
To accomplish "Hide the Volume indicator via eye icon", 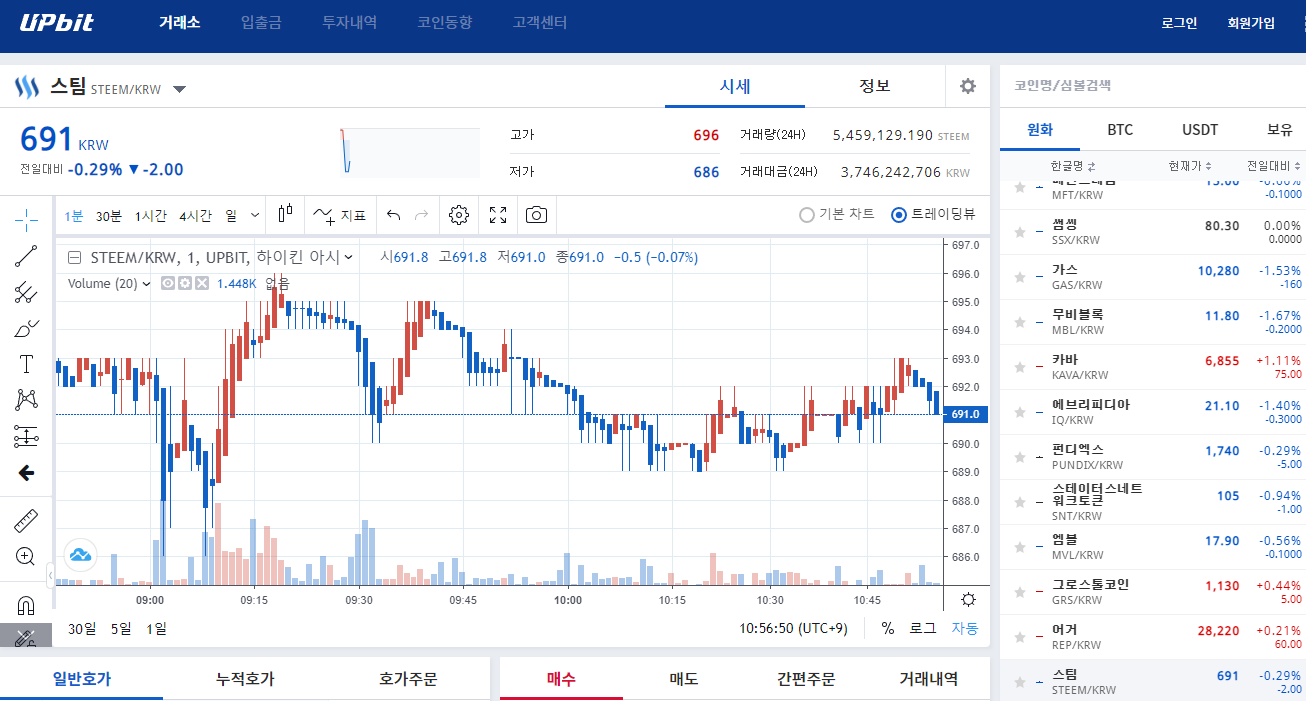I will (x=168, y=283).
